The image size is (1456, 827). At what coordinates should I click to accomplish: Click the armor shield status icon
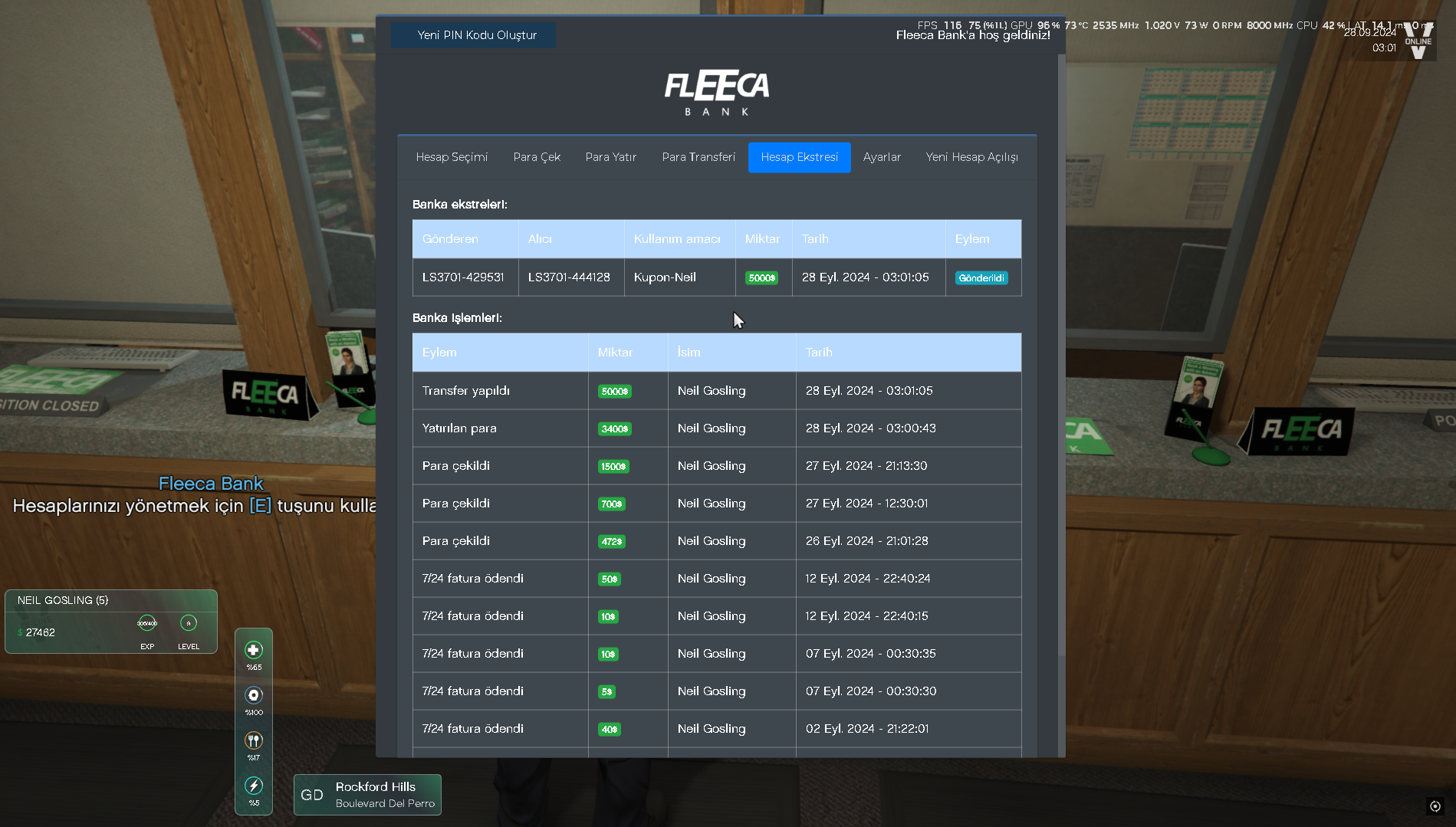tap(254, 695)
